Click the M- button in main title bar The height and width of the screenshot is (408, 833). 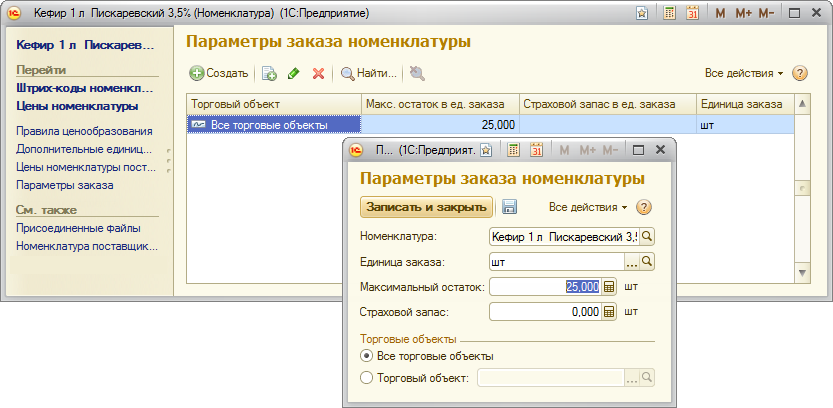pos(766,14)
